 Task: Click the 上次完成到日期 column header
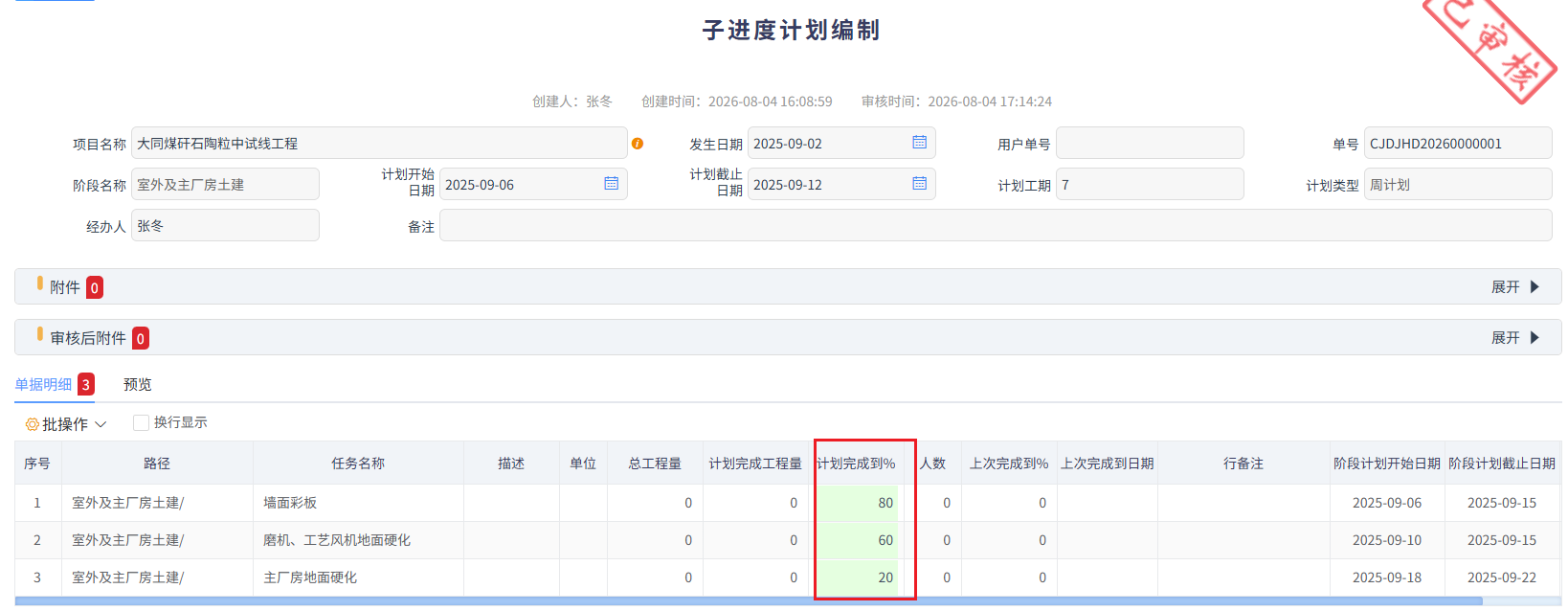pos(1108,464)
